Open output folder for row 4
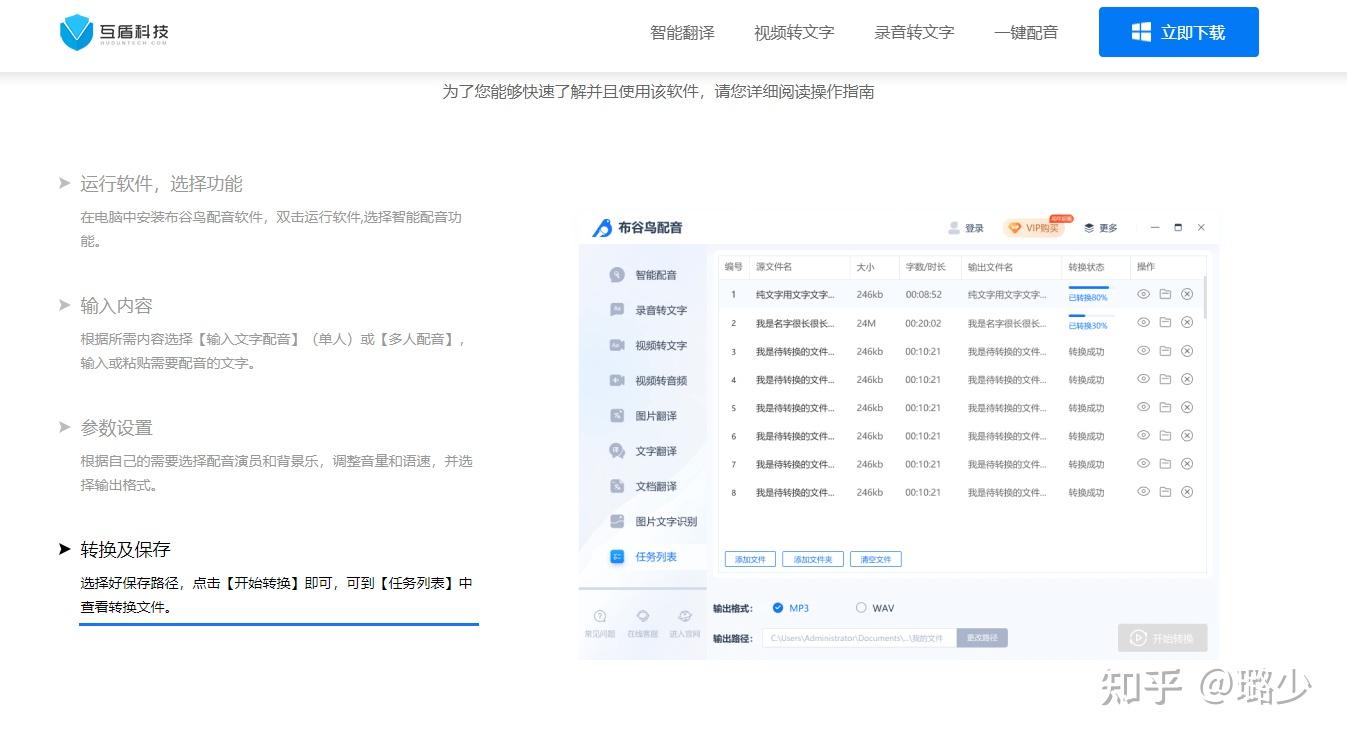The image size is (1347, 742). pos(1165,379)
